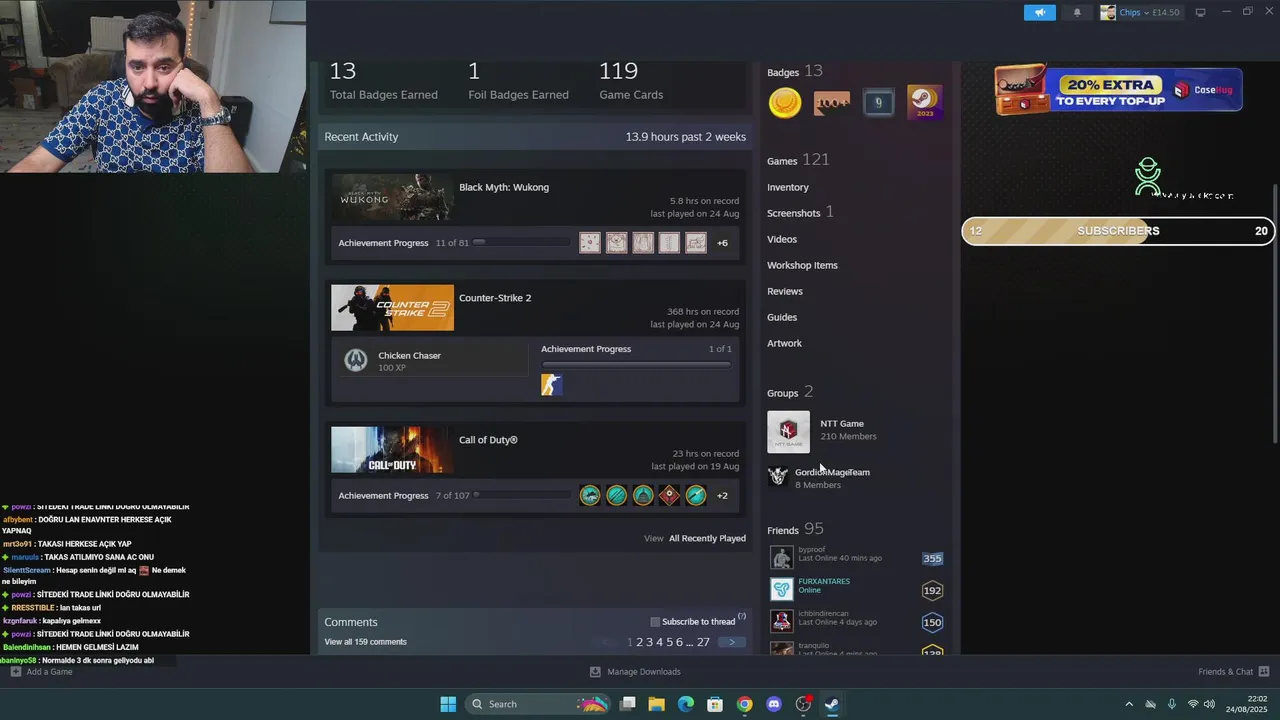Open the Chips account avatar
The height and width of the screenshot is (720, 1280).
tap(1108, 13)
